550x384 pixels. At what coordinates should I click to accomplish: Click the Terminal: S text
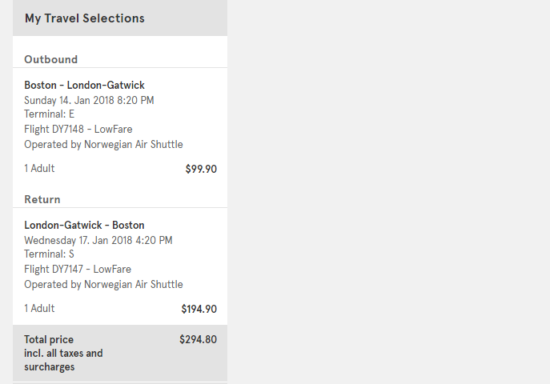coord(49,254)
